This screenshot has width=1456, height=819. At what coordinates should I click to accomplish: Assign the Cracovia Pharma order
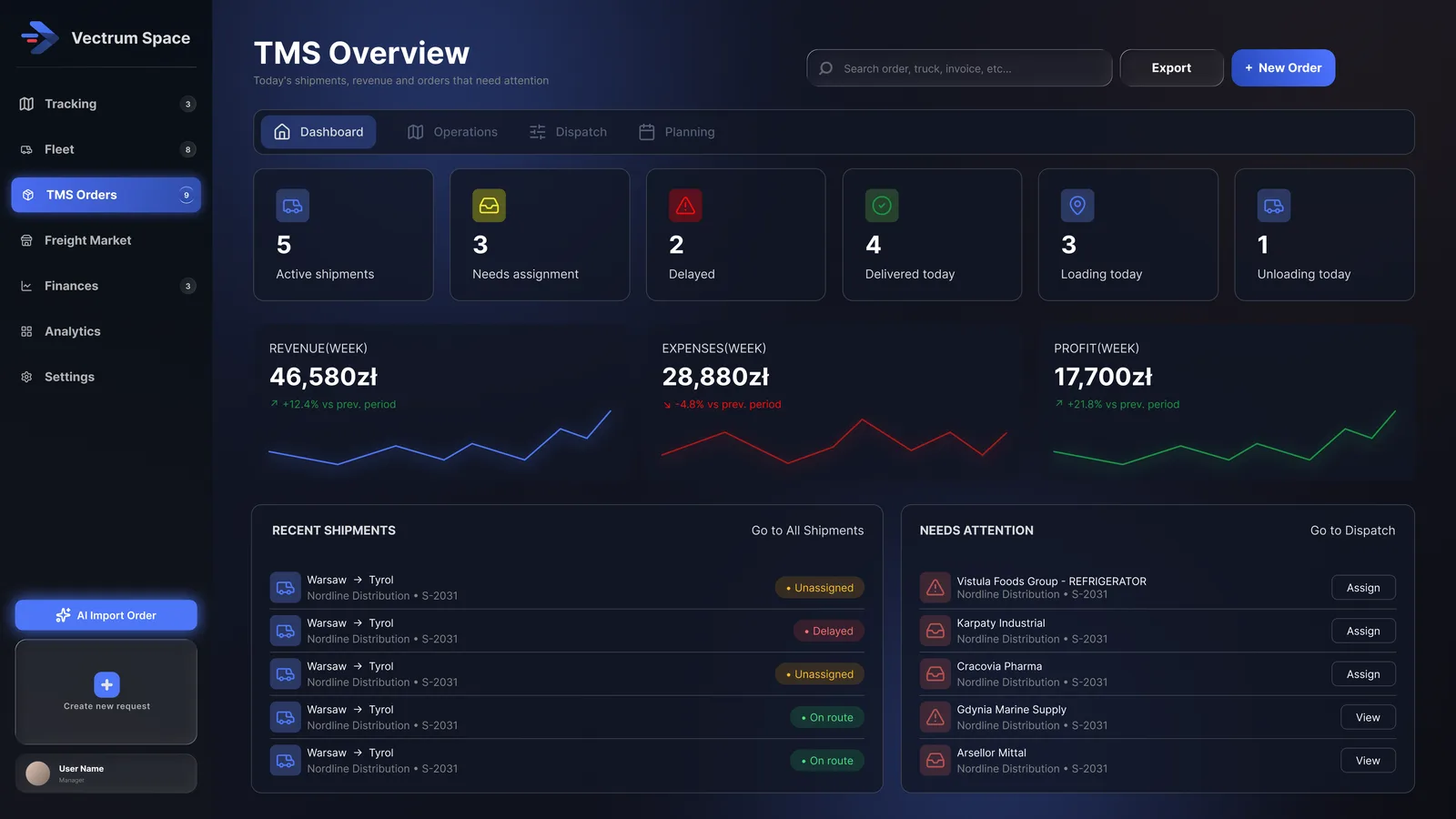[x=1363, y=674]
